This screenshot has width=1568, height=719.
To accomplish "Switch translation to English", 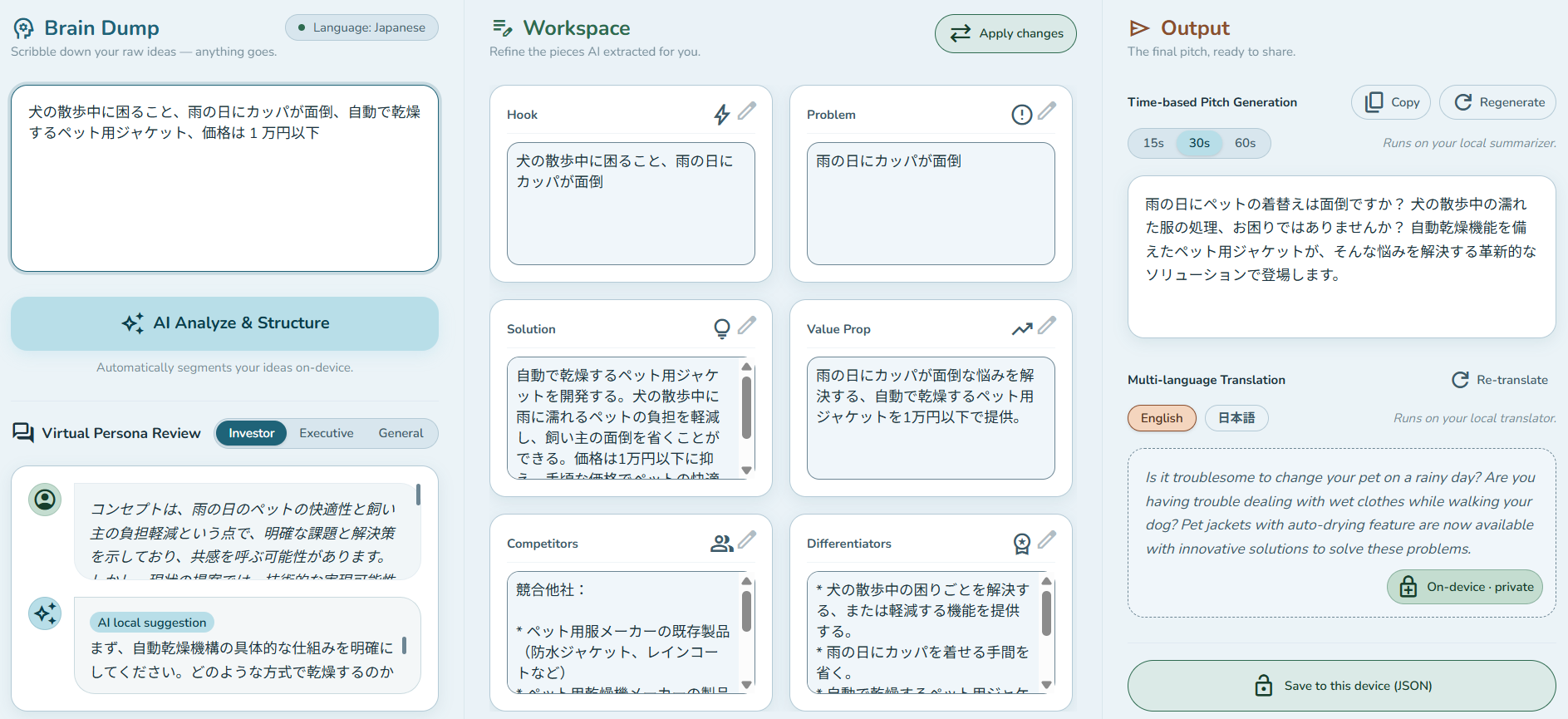I will coord(1162,418).
